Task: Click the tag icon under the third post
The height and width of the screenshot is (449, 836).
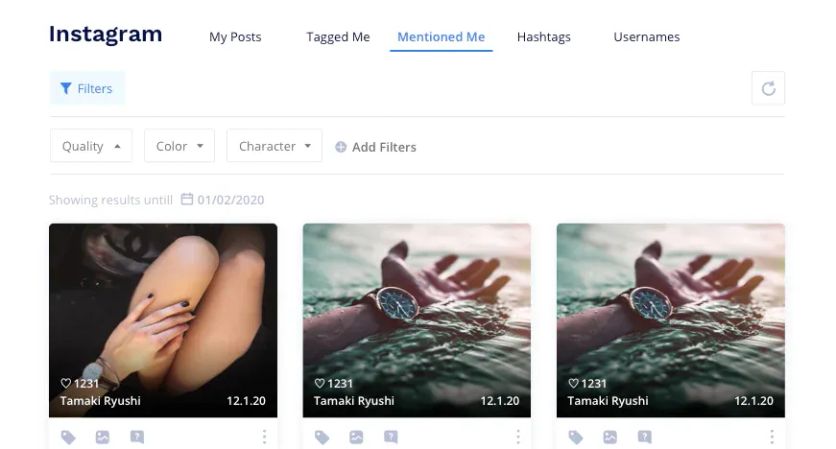Action: coord(575,437)
